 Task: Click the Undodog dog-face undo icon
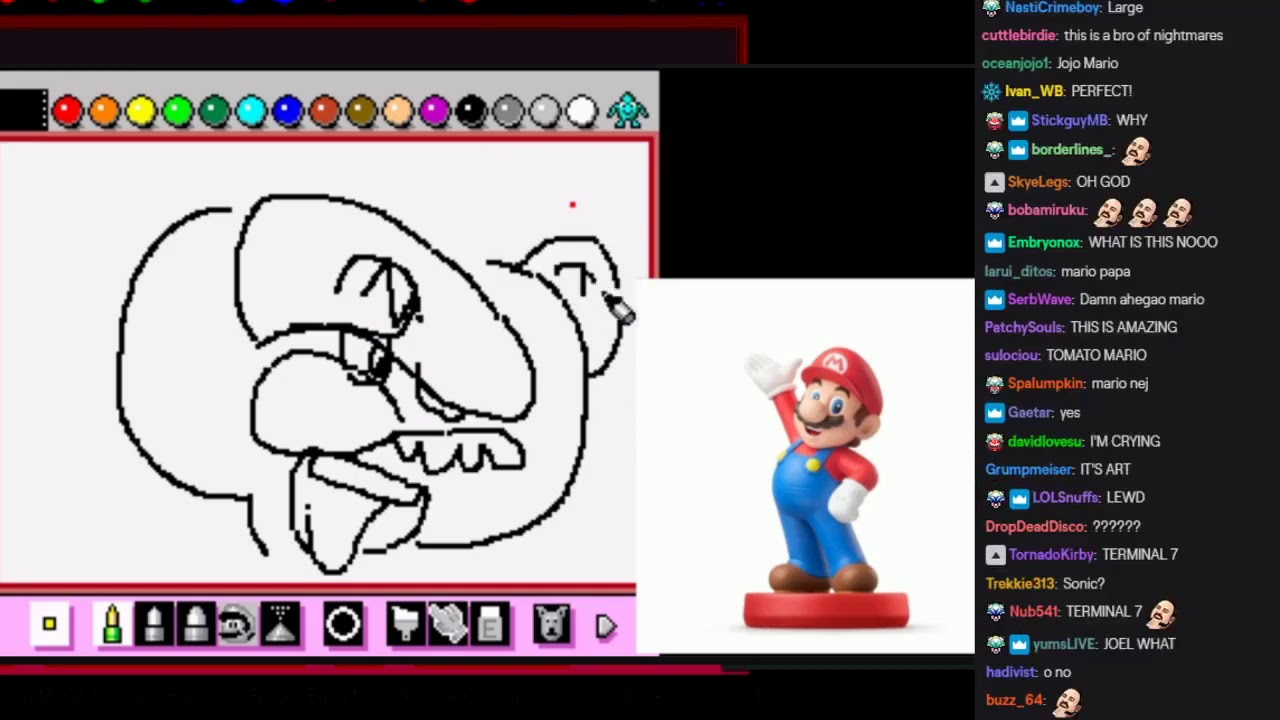click(x=551, y=626)
